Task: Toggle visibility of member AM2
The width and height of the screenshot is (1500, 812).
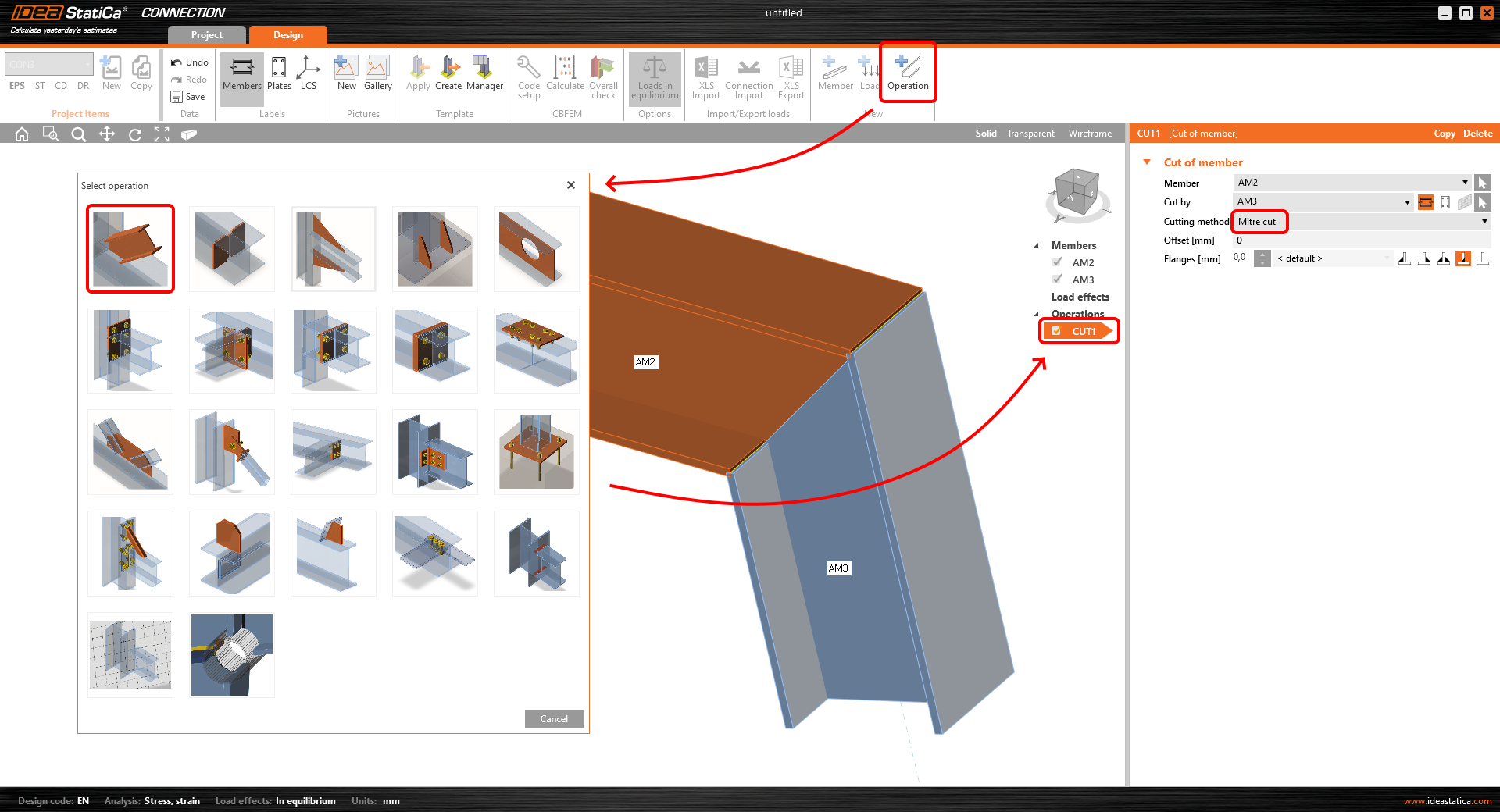Action: pyautogui.click(x=1057, y=262)
